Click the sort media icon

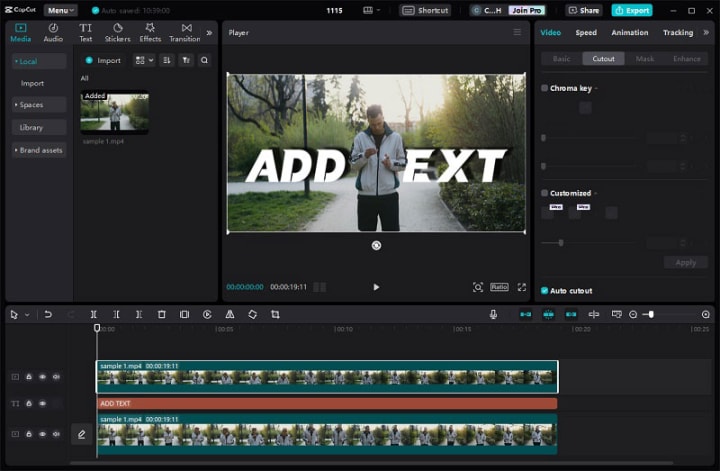tap(167, 60)
